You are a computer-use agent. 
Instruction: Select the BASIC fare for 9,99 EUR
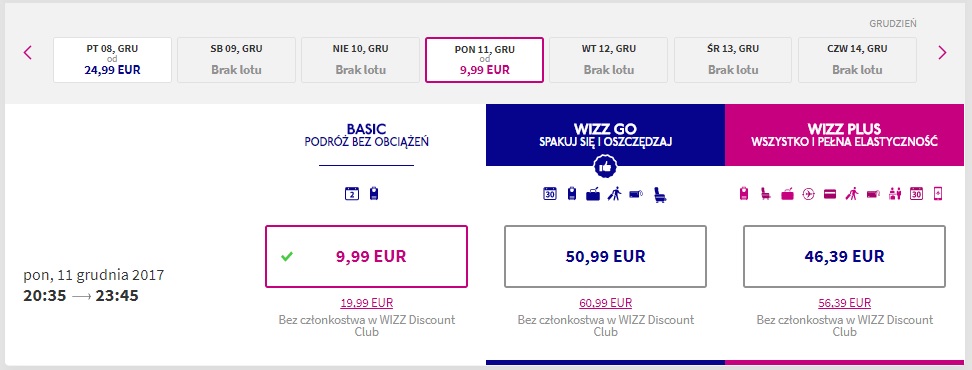366,257
